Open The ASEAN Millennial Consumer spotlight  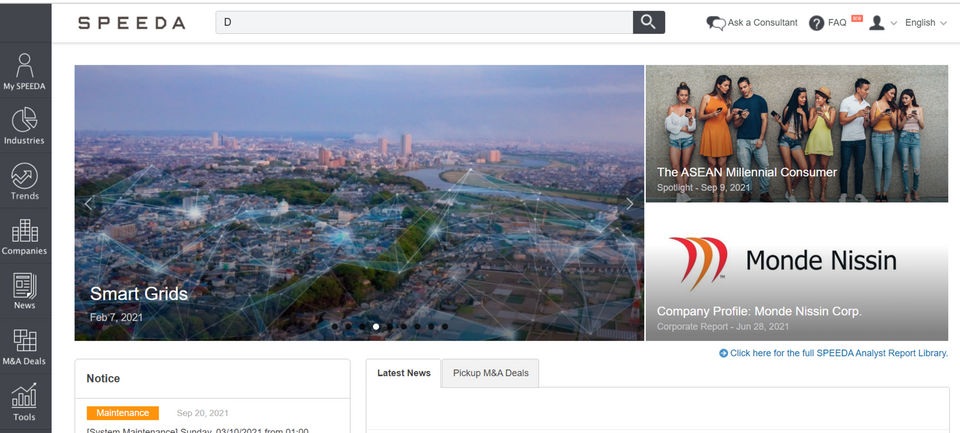point(797,134)
